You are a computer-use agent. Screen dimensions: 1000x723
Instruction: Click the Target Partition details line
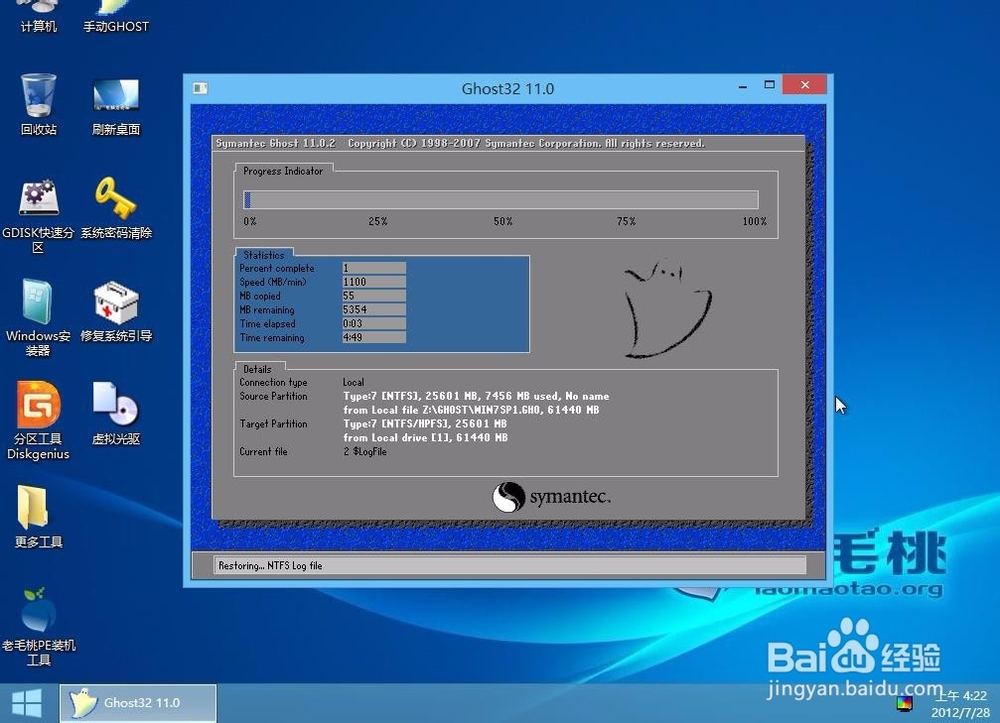pos(425,430)
